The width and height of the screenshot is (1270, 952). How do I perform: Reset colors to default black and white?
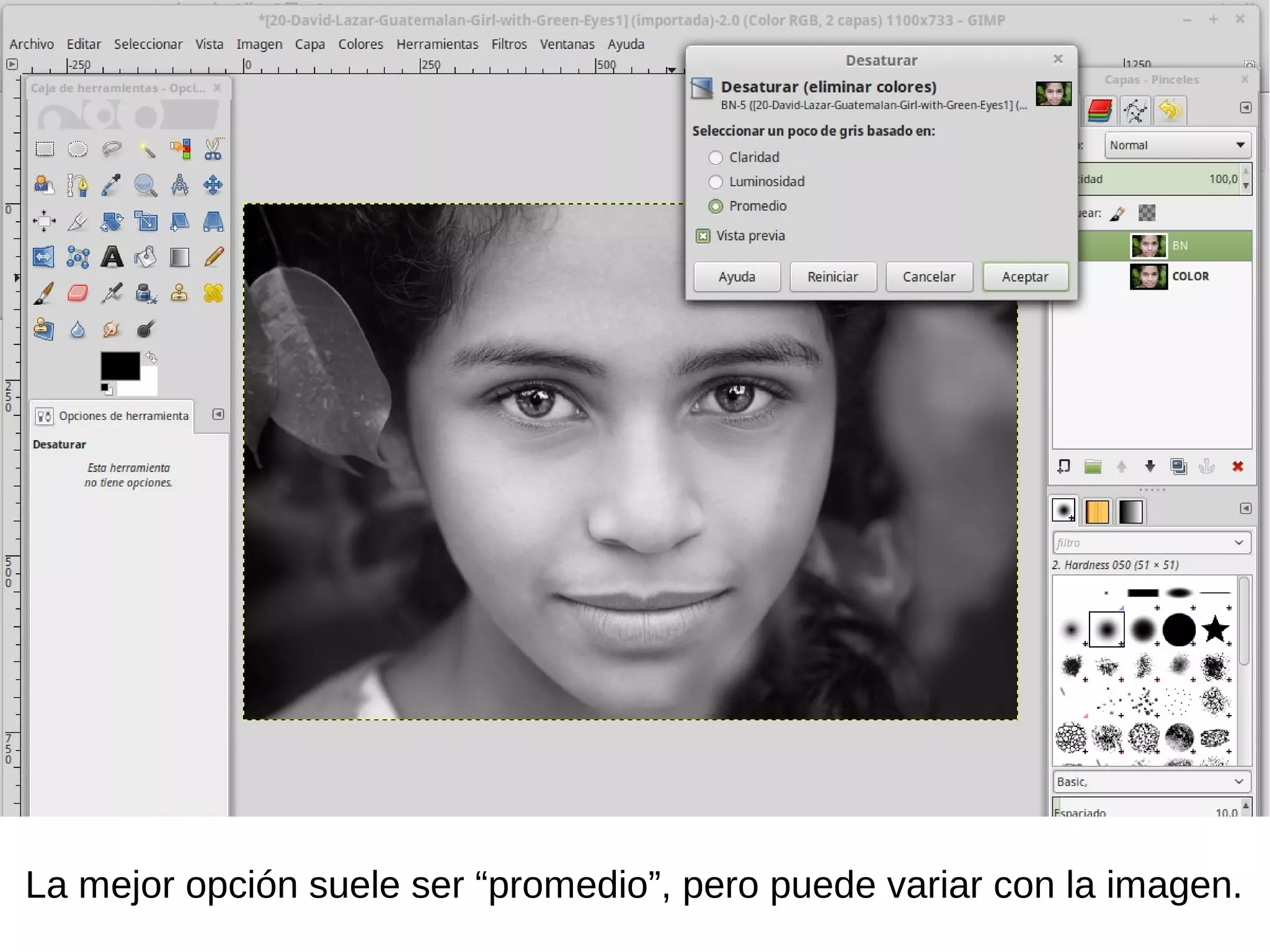tap(107, 389)
